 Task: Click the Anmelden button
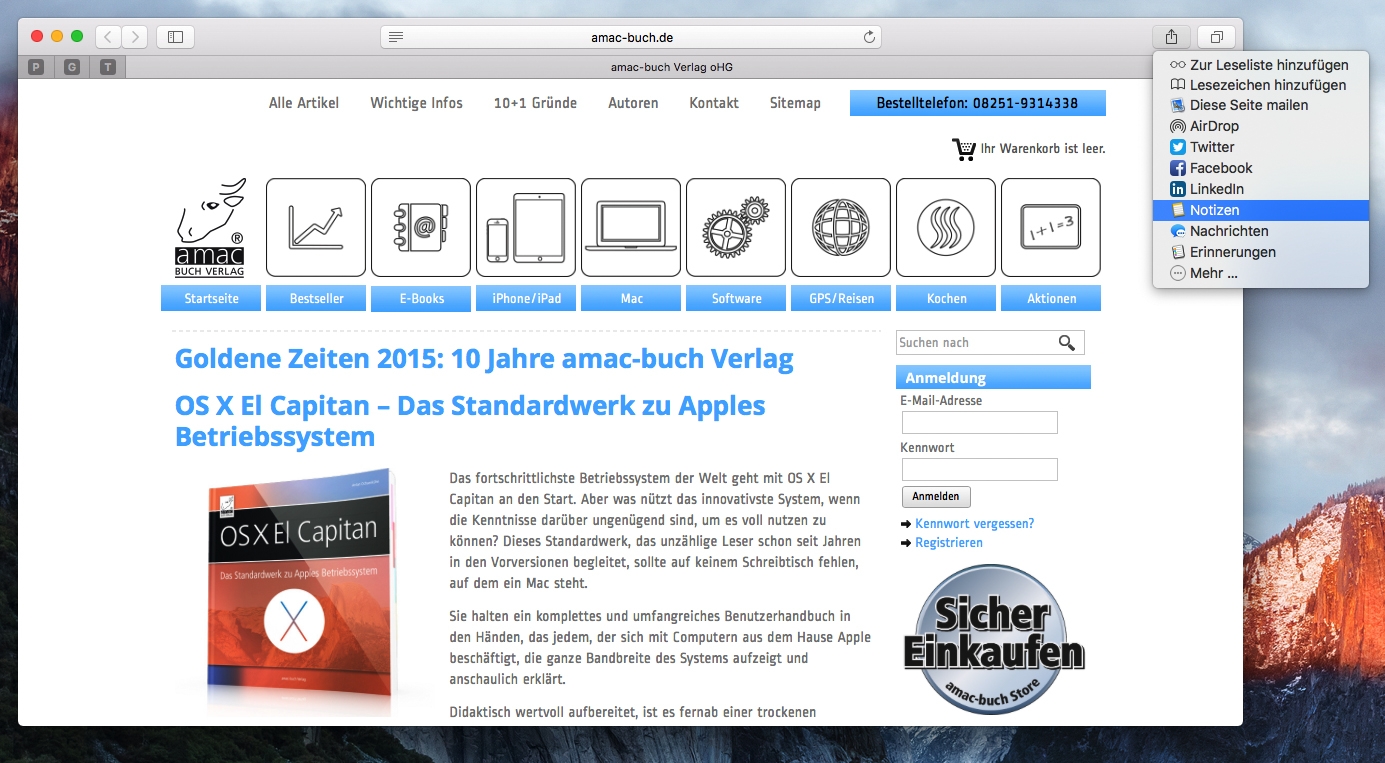click(x=936, y=496)
